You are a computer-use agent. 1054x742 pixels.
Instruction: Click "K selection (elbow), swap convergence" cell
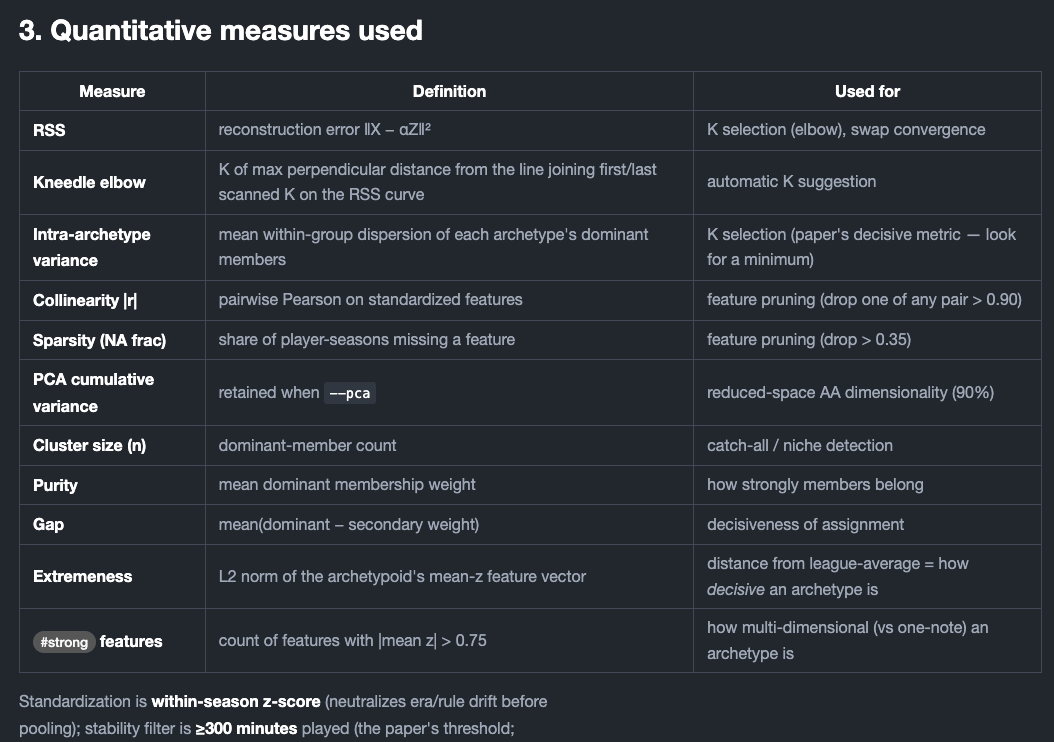[867, 130]
